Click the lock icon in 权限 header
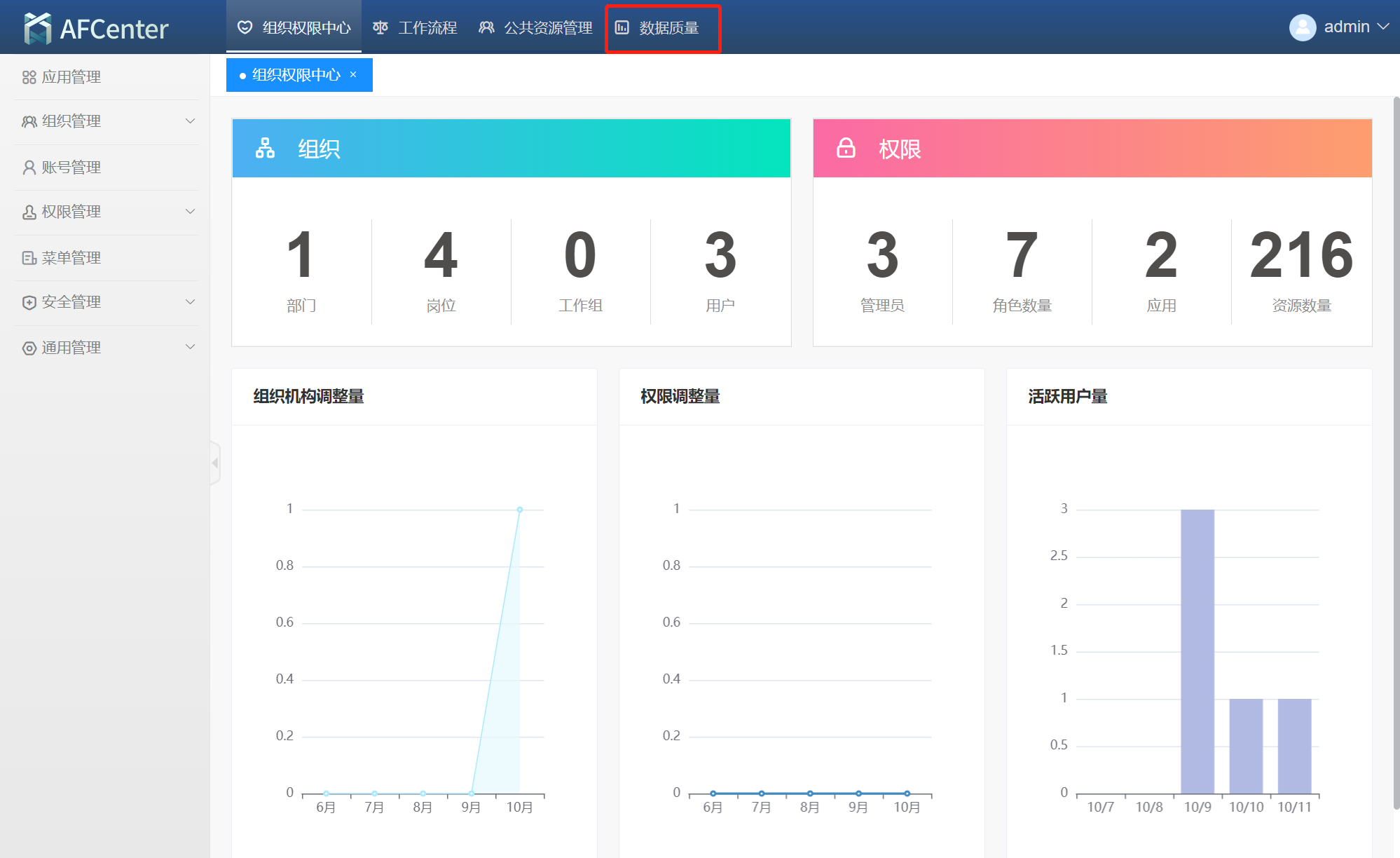This screenshot has width=1400, height=858. coord(846,148)
